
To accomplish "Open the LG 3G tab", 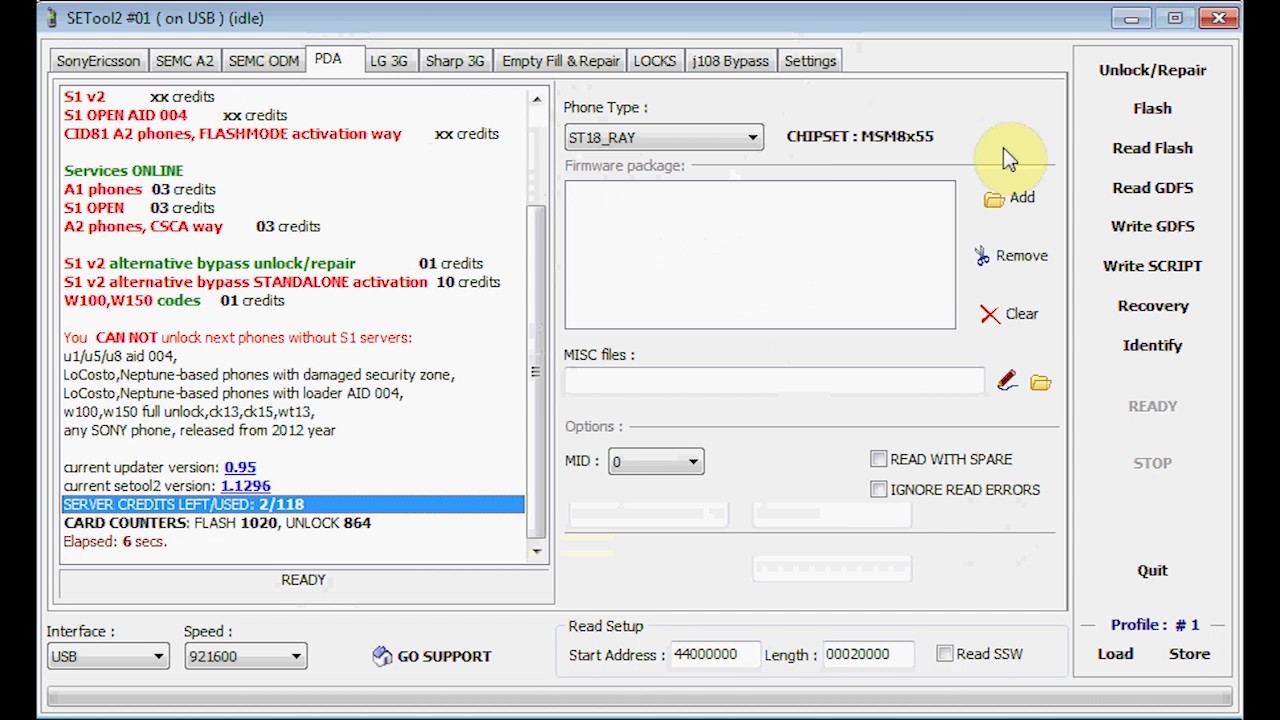I will pyautogui.click(x=389, y=61).
